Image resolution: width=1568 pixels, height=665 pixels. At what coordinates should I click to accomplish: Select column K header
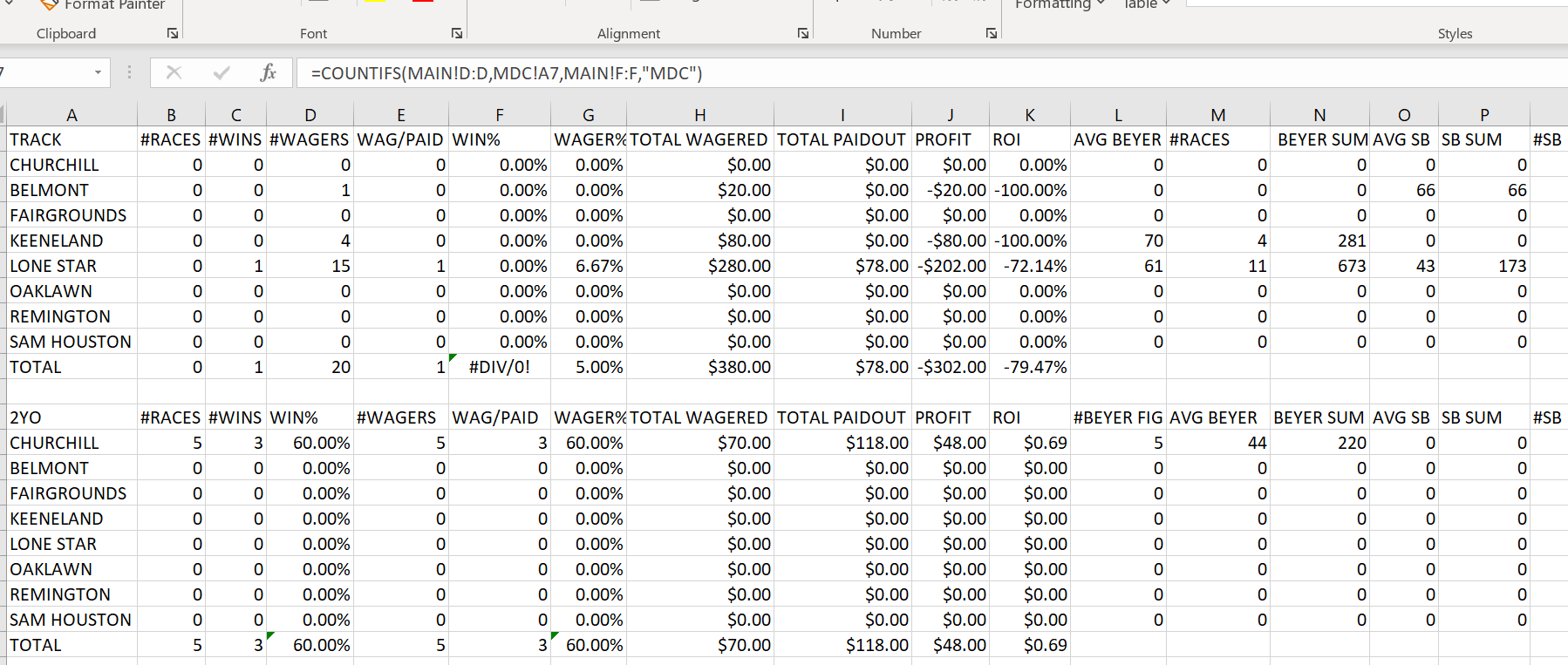coord(1030,115)
